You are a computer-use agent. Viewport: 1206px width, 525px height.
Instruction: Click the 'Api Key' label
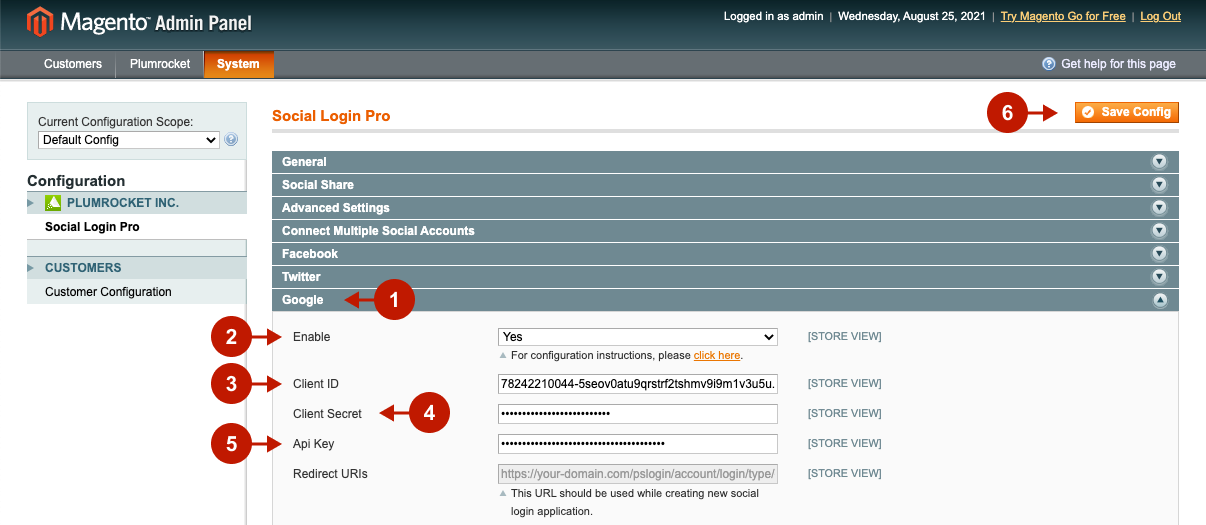click(313, 444)
